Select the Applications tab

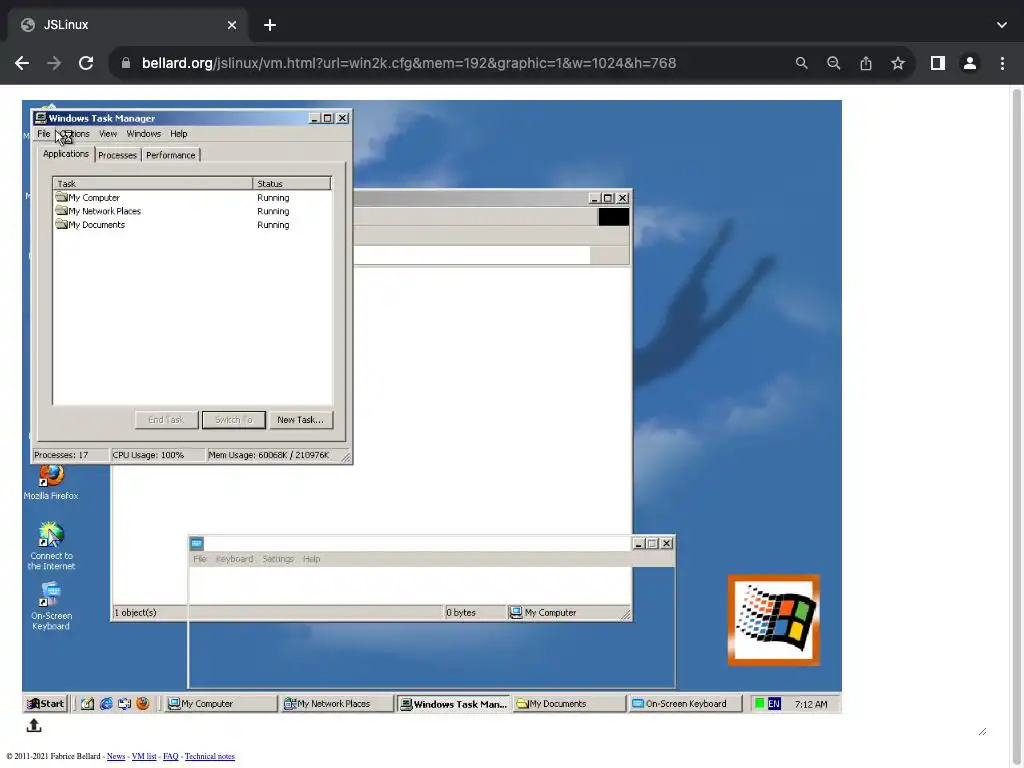66,154
